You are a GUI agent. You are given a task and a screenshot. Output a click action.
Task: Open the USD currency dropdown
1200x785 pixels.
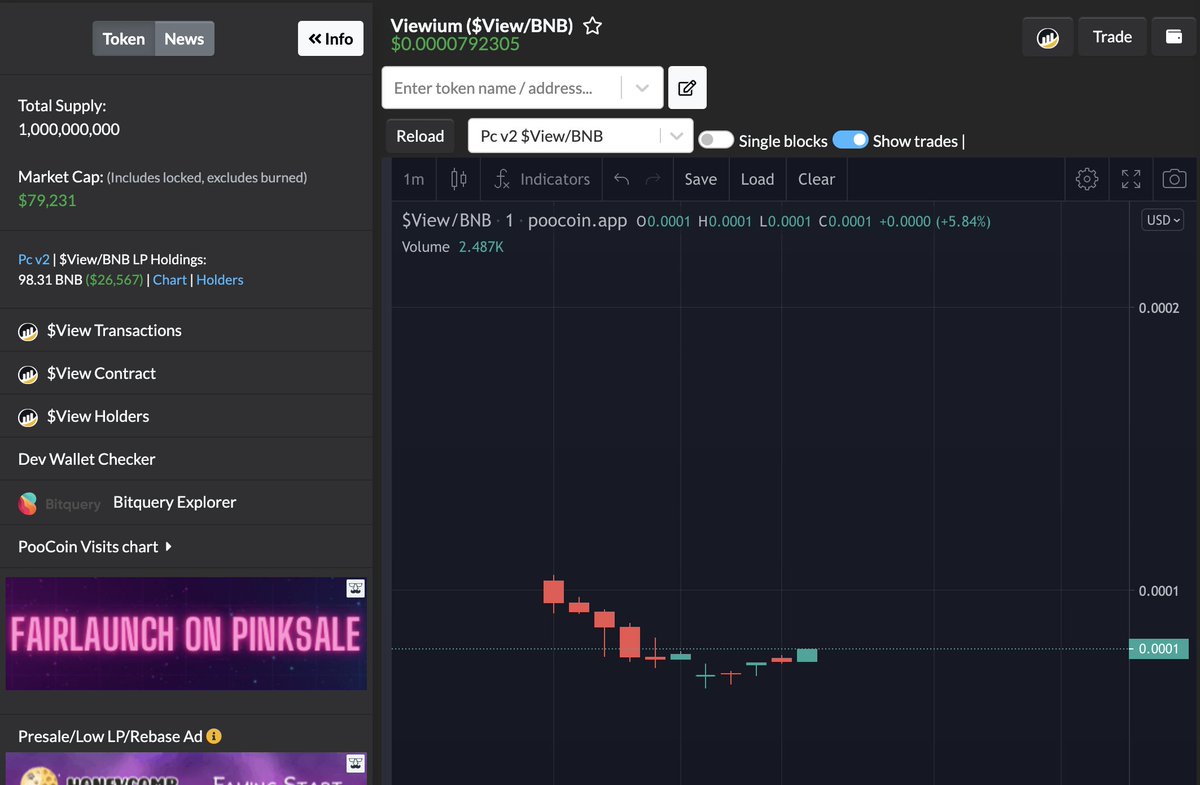1163,220
